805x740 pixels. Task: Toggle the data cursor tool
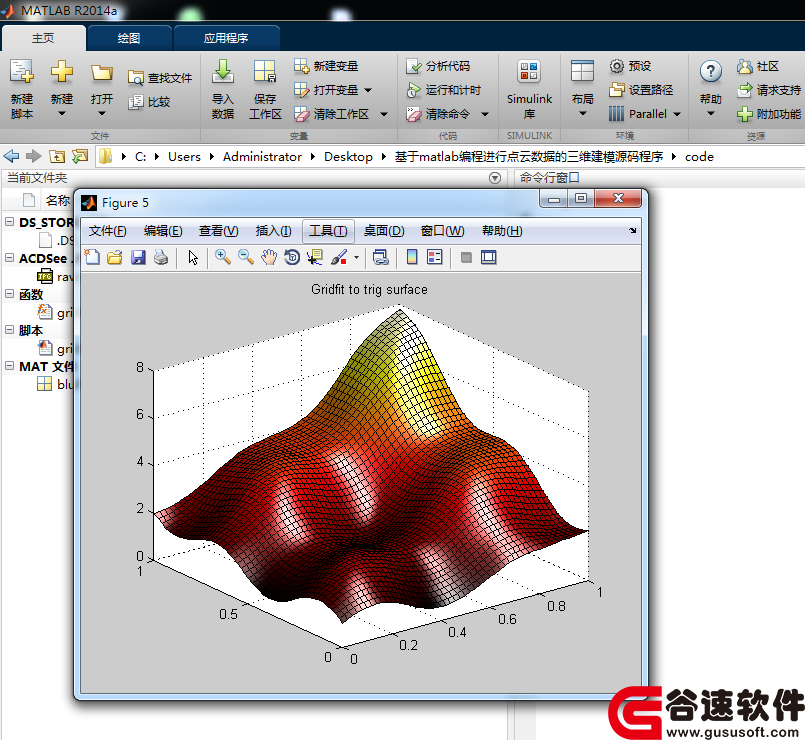pyautogui.click(x=315, y=257)
